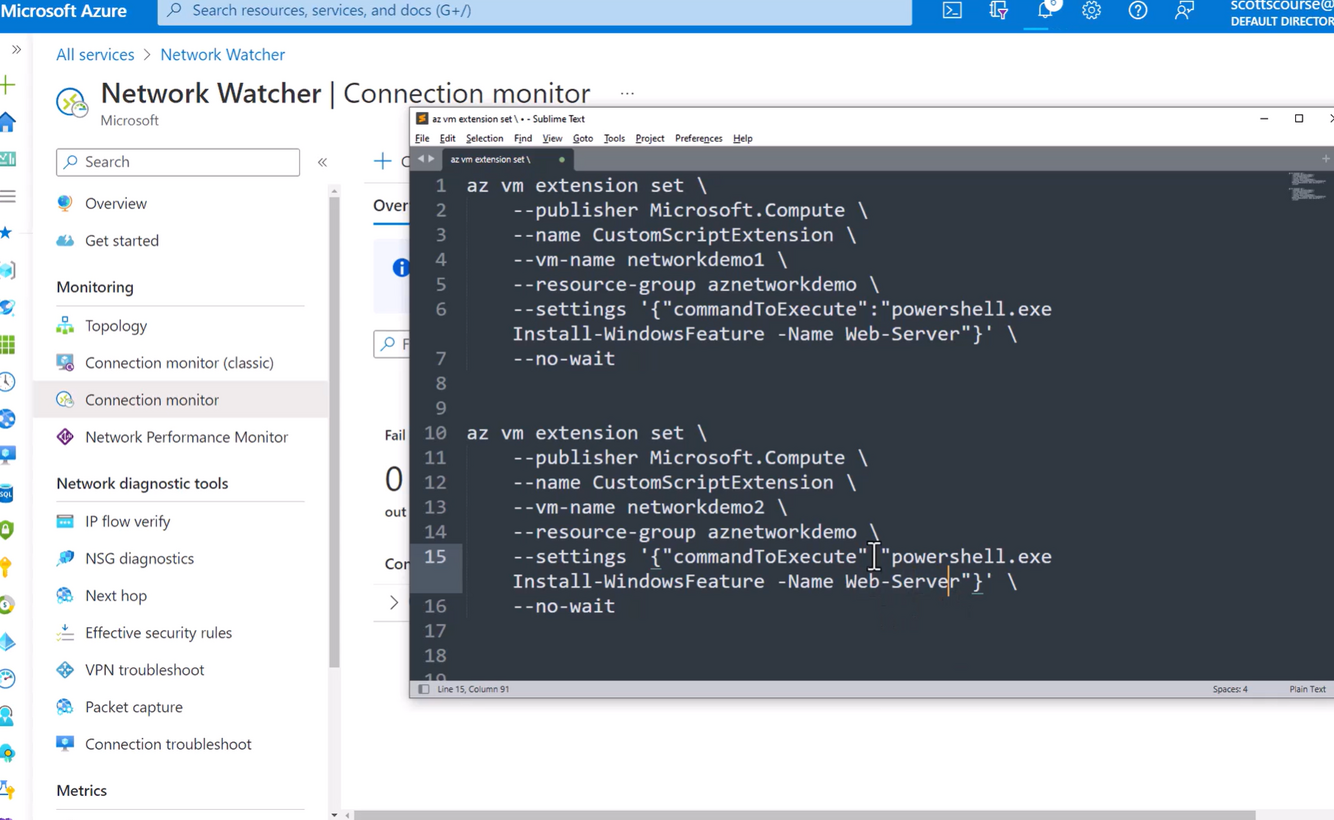Click the Effective security rules icon

65,632
